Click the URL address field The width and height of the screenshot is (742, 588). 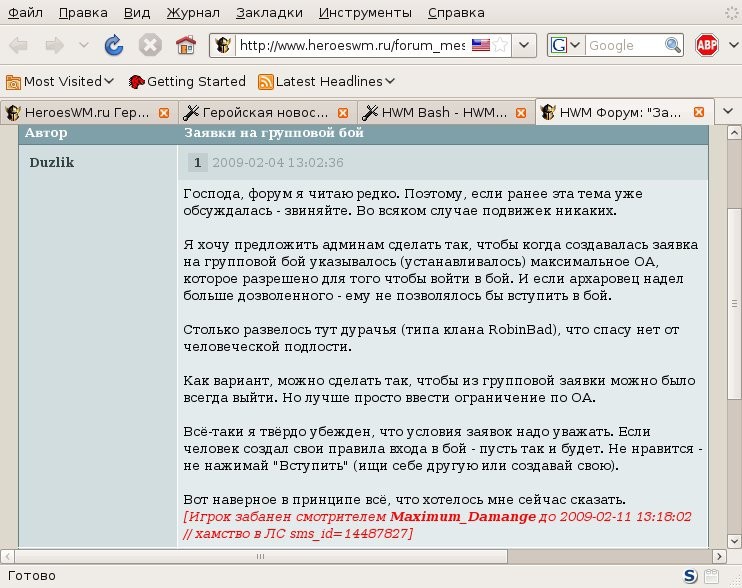pyautogui.click(x=353, y=45)
